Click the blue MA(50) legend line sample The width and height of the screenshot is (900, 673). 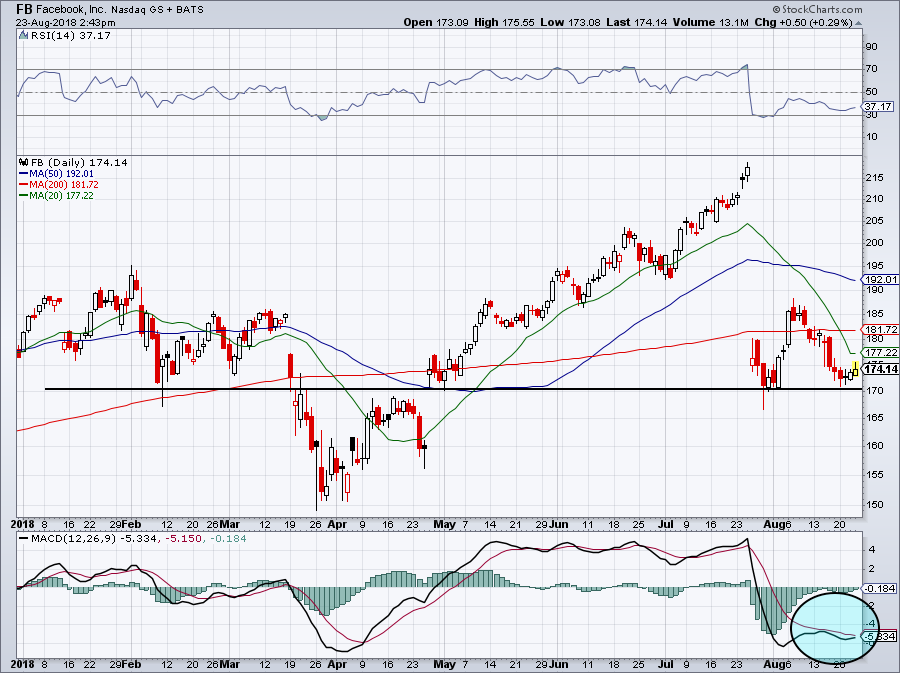(24, 173)
